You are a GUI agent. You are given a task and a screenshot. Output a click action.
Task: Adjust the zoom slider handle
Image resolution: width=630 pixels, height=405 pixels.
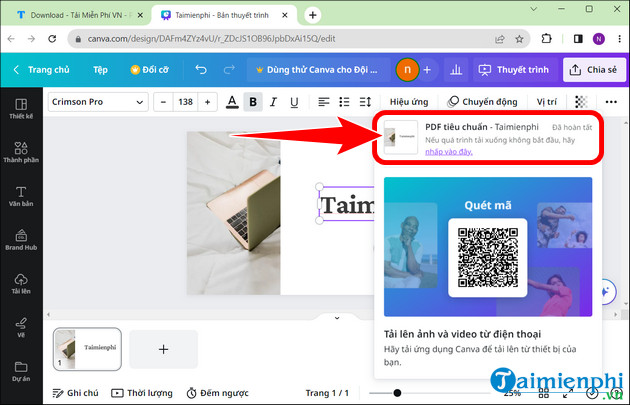click(397, 393)
